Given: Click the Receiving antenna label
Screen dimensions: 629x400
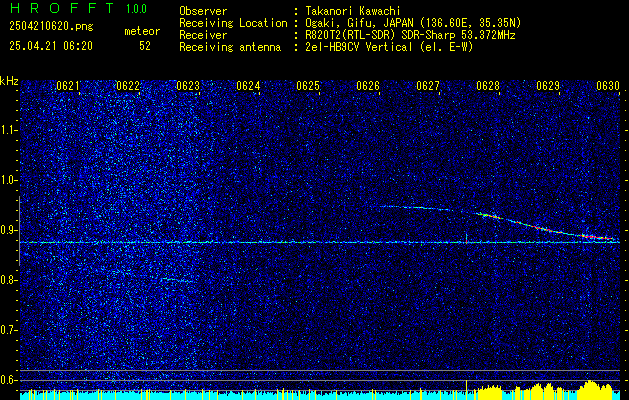Looking at the screenshot, I should point(230,47).
